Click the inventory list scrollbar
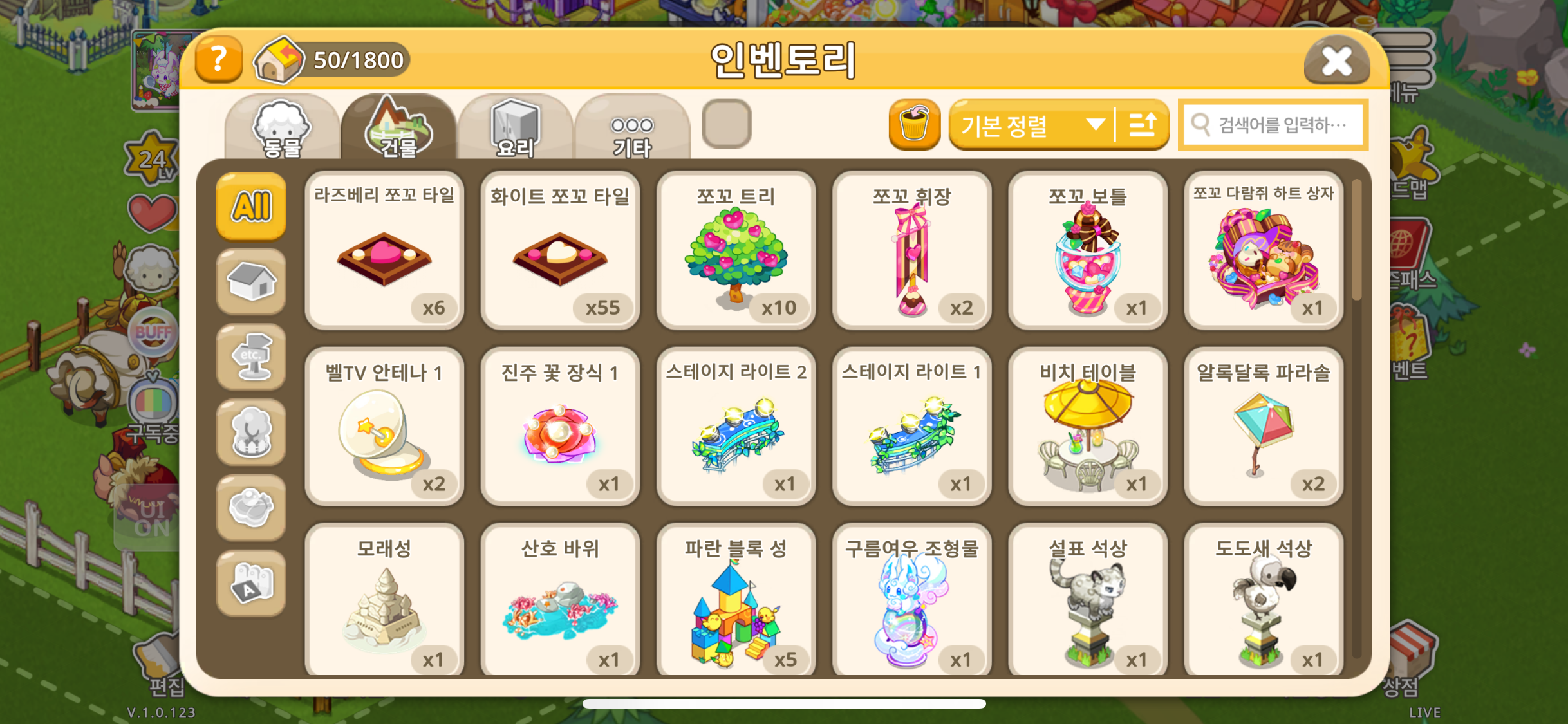The width and height of the screenshot is (1568, 724). (x=1356, y=239)
